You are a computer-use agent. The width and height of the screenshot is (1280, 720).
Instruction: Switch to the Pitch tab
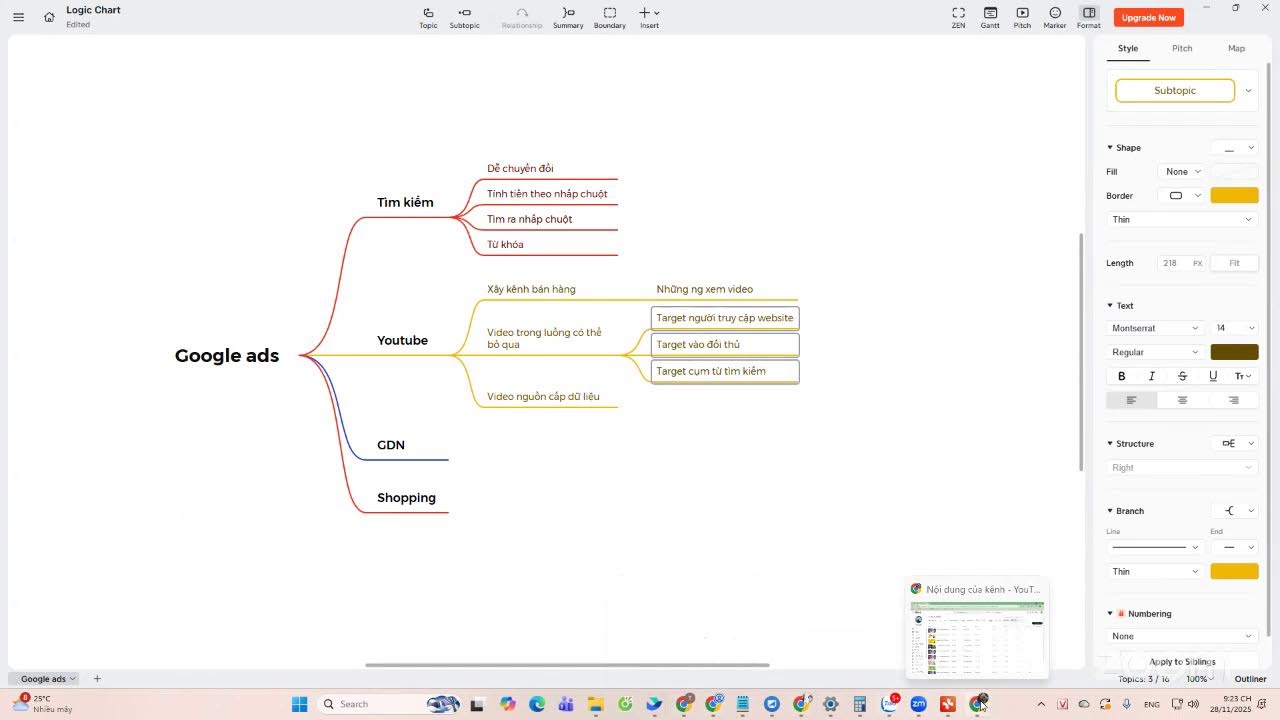[x=1182, y=48]
